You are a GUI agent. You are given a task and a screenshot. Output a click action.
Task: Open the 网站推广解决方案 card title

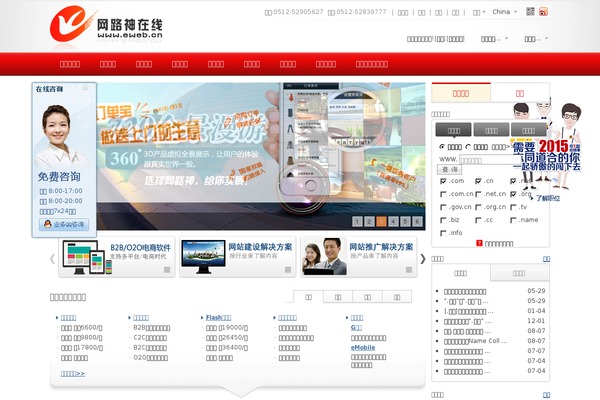[x=381, y=247]
